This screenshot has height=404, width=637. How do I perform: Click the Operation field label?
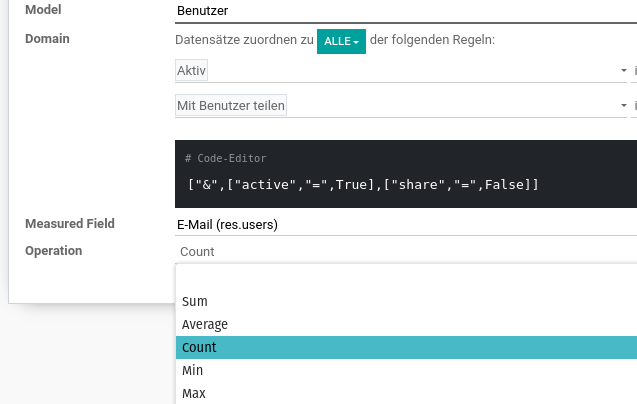point(54,251)
